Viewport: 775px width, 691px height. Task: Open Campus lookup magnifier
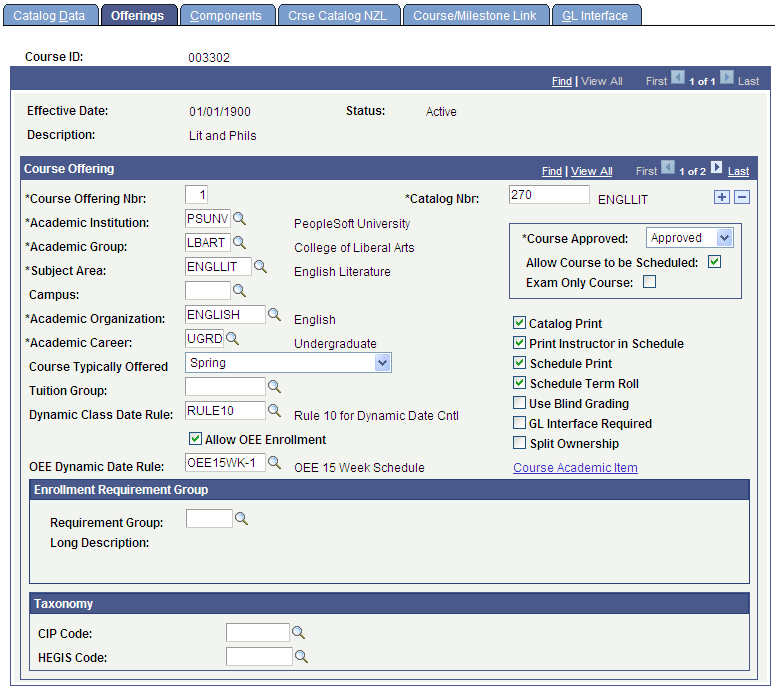[x=240, y=290]
